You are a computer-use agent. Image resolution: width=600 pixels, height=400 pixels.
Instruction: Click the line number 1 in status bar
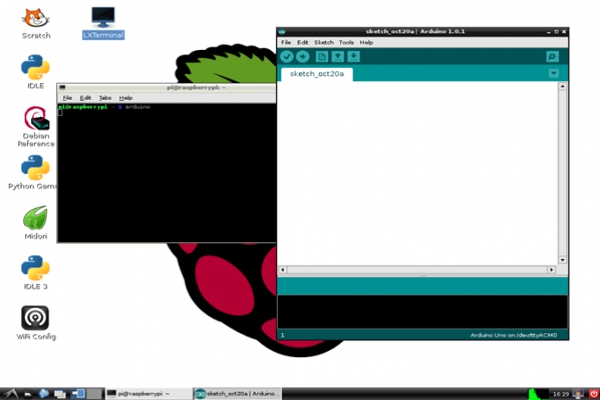click(282, 335)
